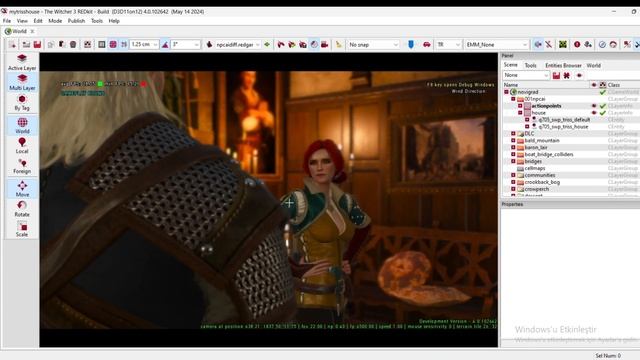Toggle green checkmark on house row
Image resolution: width=640 pixels, height=360 pixels.
[602, 113]
